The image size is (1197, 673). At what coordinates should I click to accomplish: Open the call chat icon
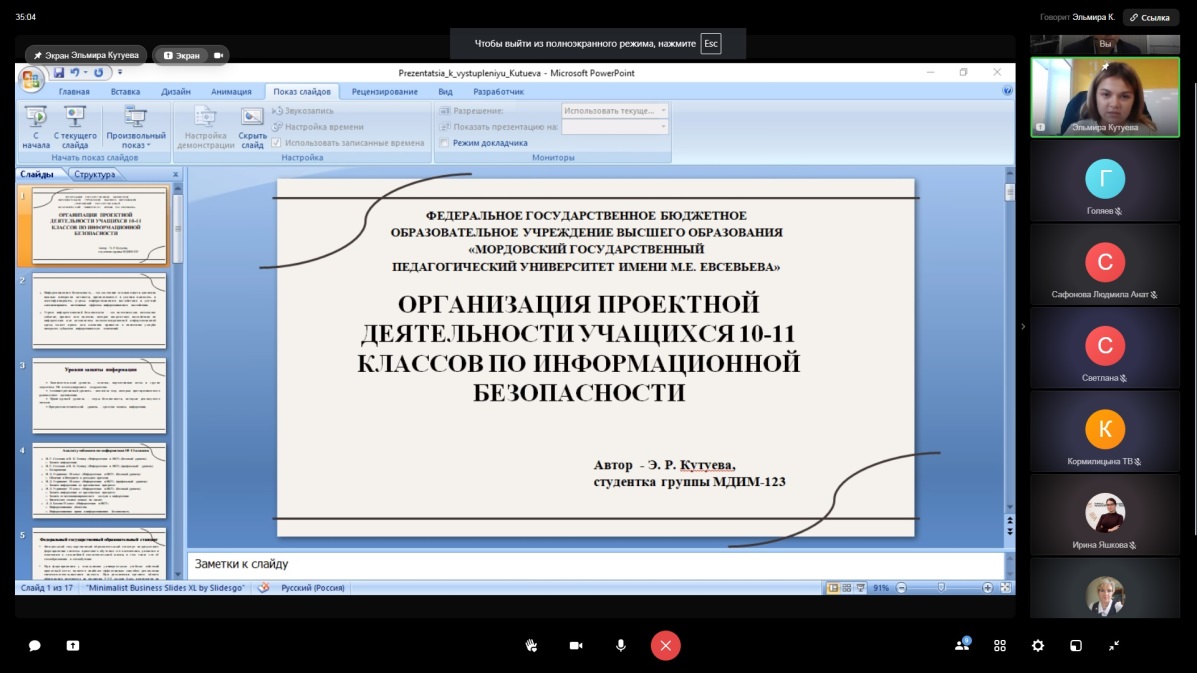(x=34, y=646)
